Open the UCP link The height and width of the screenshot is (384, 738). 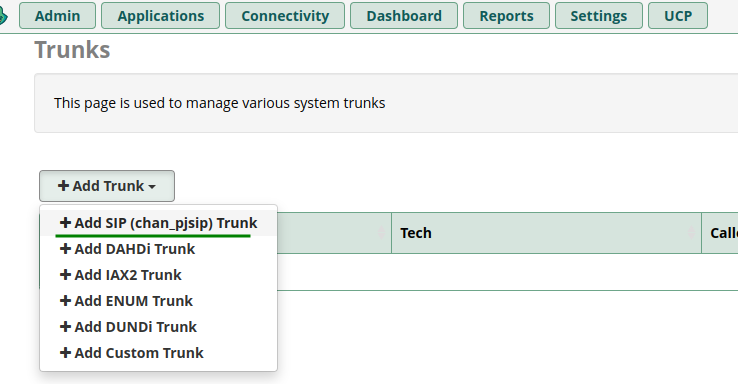[678, 16]
